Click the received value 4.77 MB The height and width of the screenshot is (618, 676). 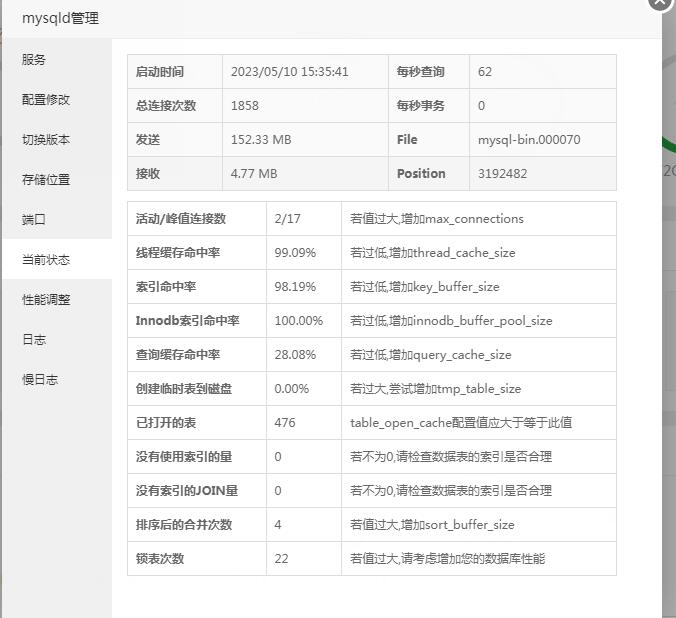coord(254,174)
